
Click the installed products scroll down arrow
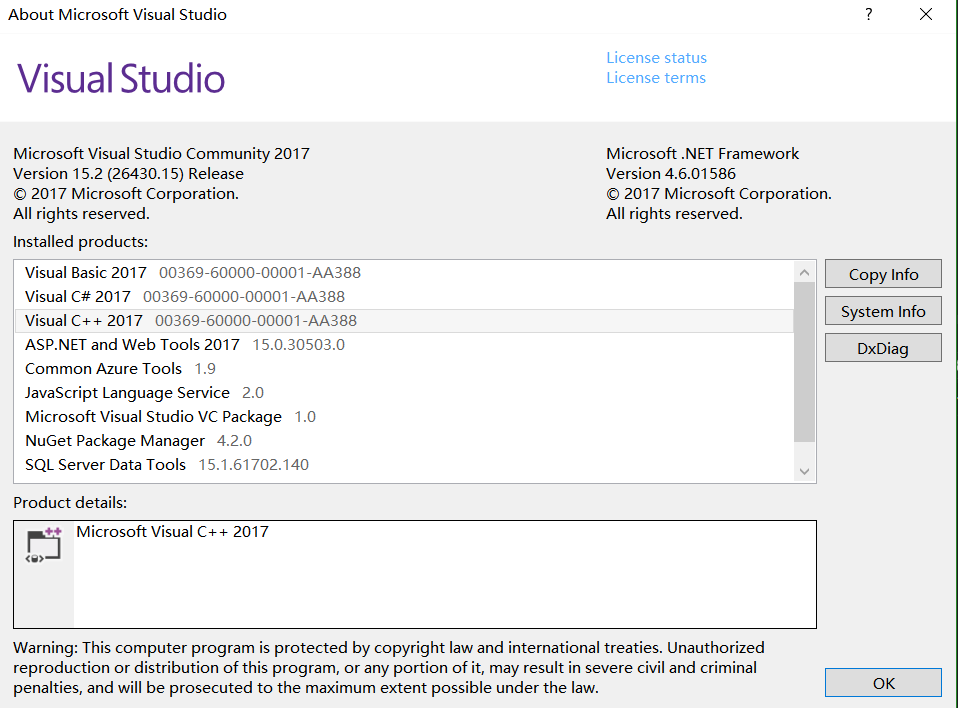tap(804, 471)
